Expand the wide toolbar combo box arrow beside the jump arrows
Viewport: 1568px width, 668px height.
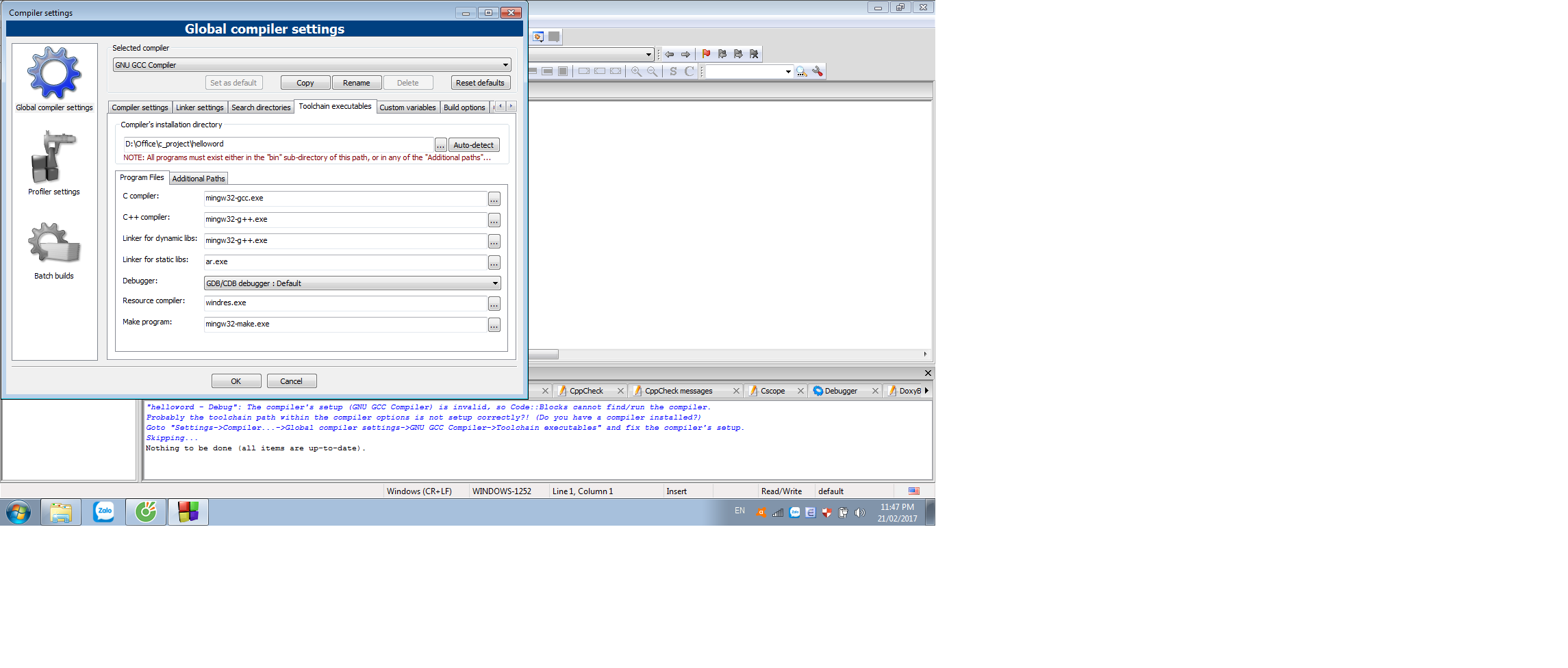[x=648, y=54]
